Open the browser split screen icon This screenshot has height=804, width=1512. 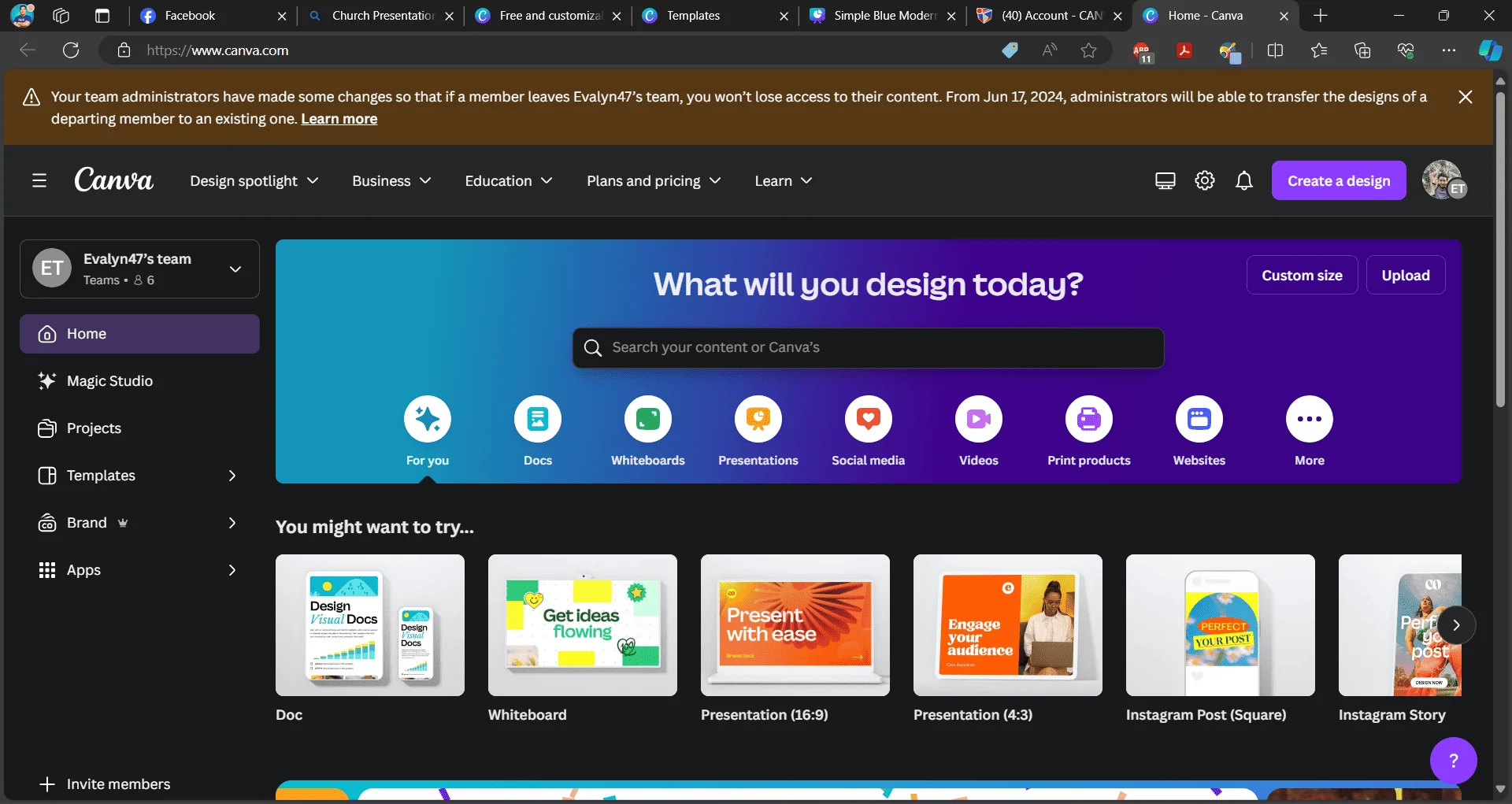coord(1275,50)
